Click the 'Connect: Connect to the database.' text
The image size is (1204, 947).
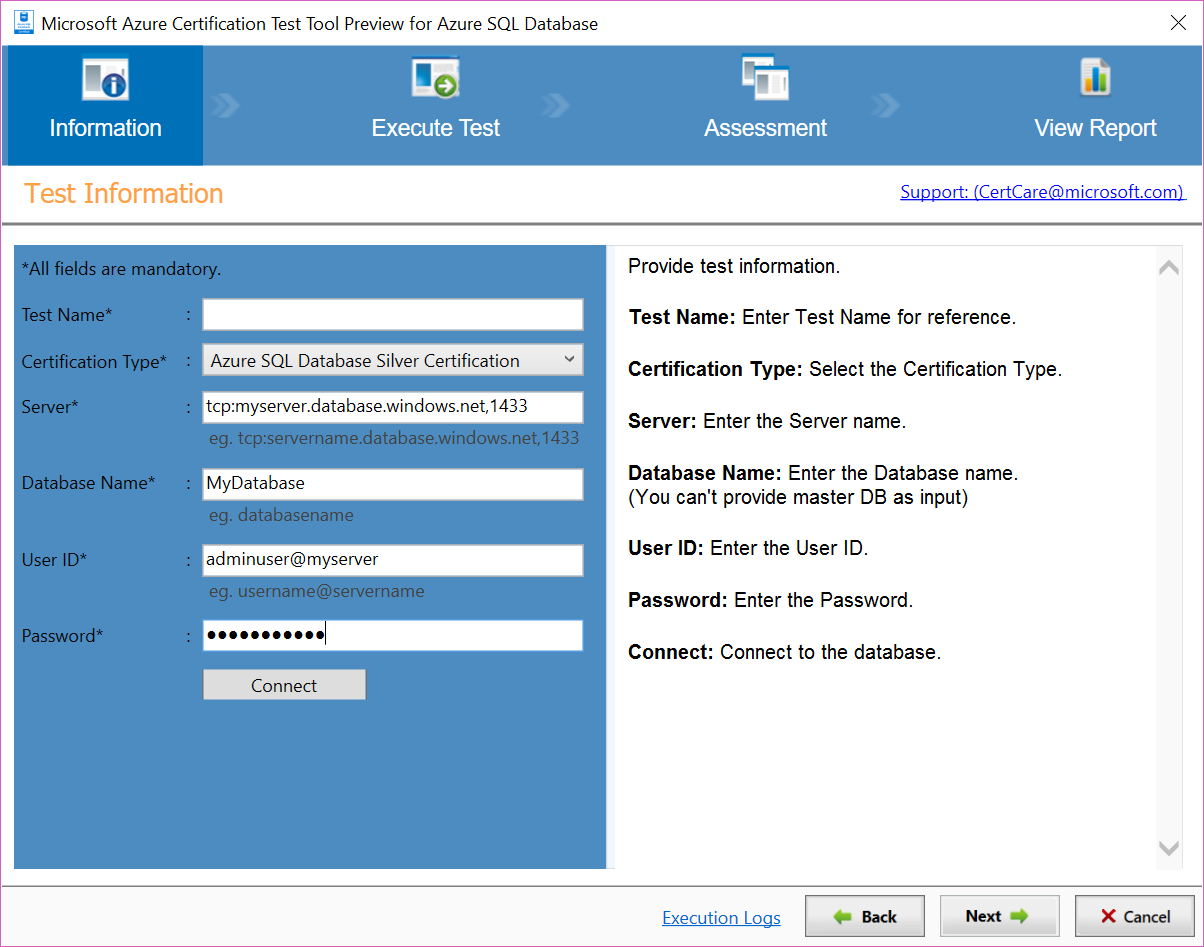click(785, 652)
